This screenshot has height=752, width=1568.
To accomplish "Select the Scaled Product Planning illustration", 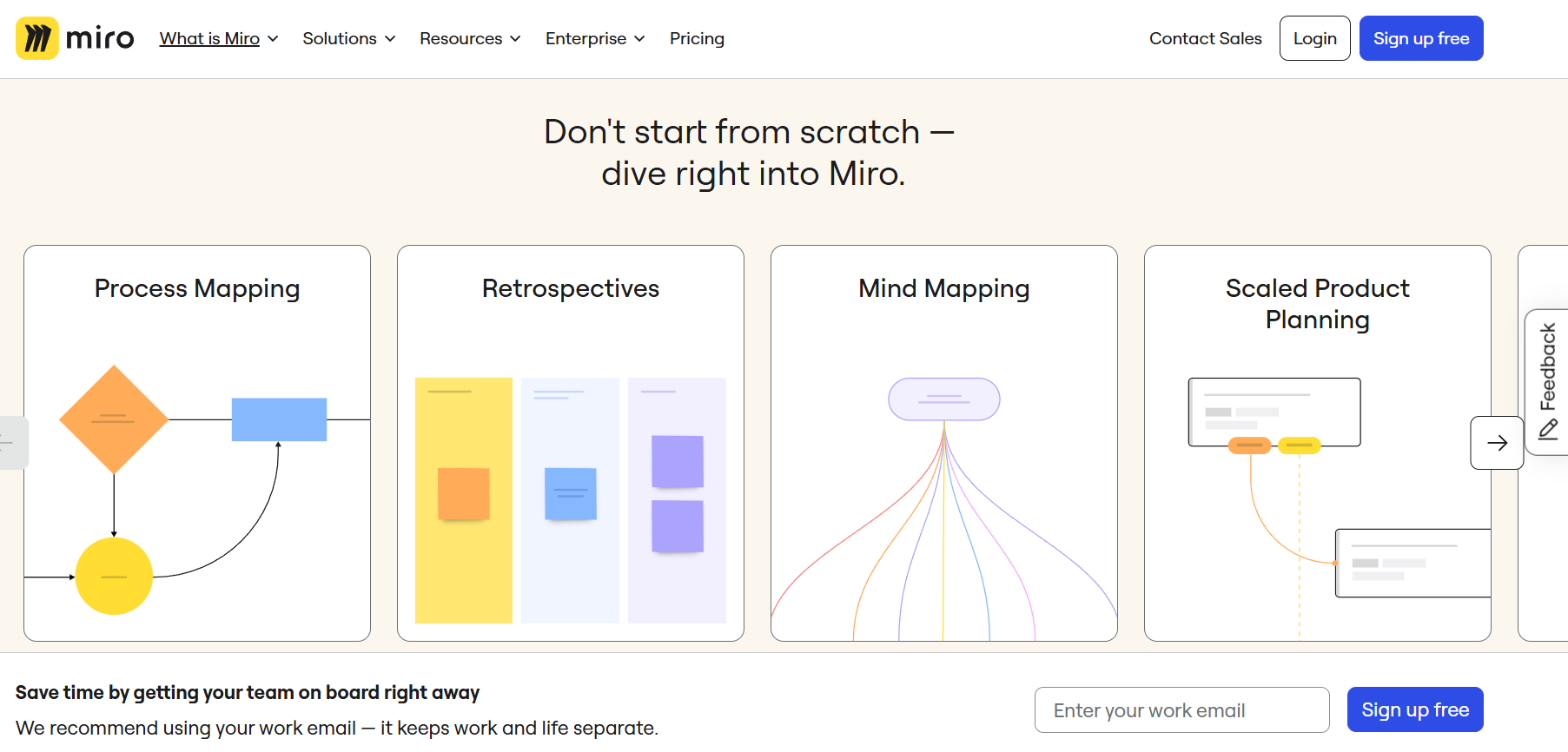I will [x=1340, y=507].
